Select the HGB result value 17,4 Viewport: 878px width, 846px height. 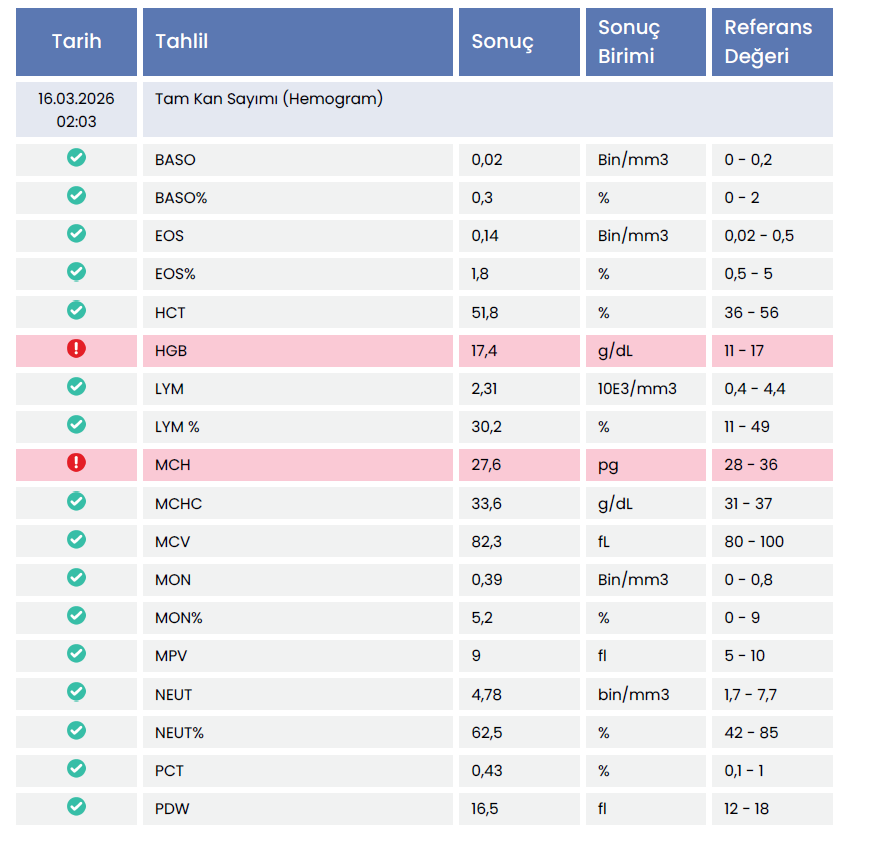click(485, 351)
